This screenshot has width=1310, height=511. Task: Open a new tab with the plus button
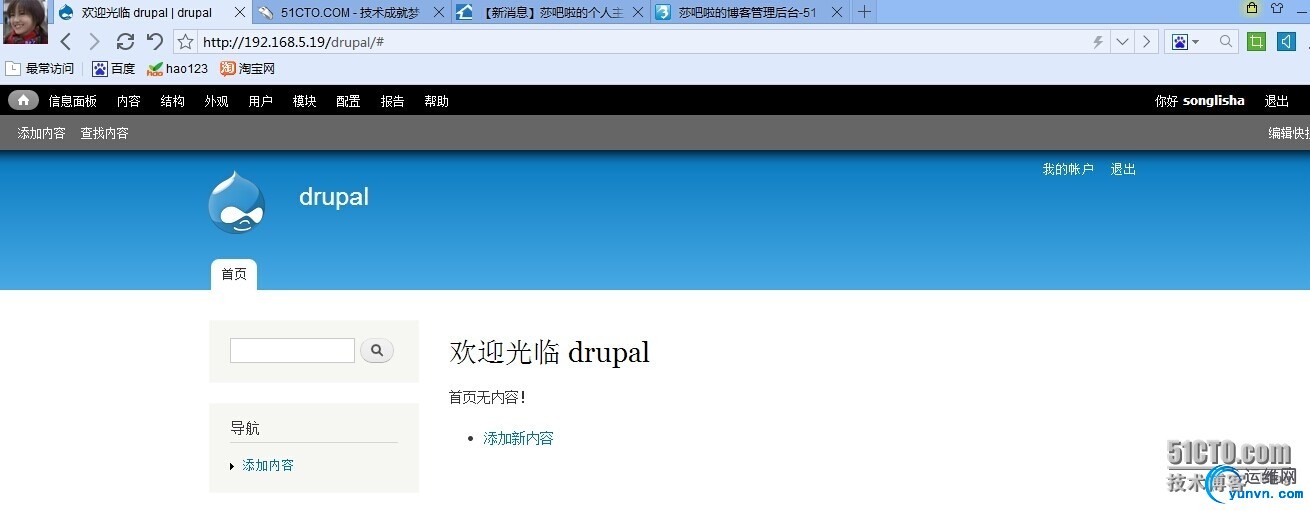(x=865, y=12)
